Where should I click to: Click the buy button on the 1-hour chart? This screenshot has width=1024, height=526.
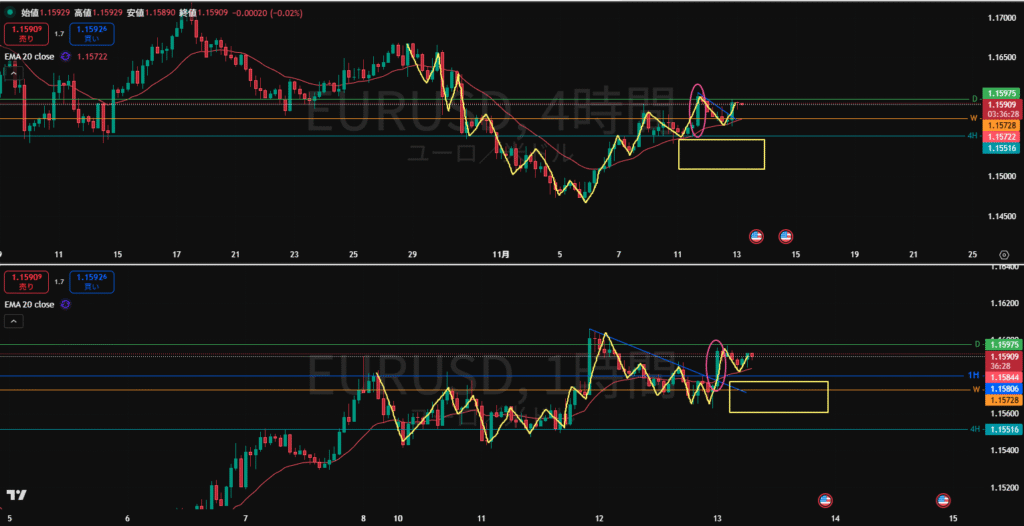[92, 281]
